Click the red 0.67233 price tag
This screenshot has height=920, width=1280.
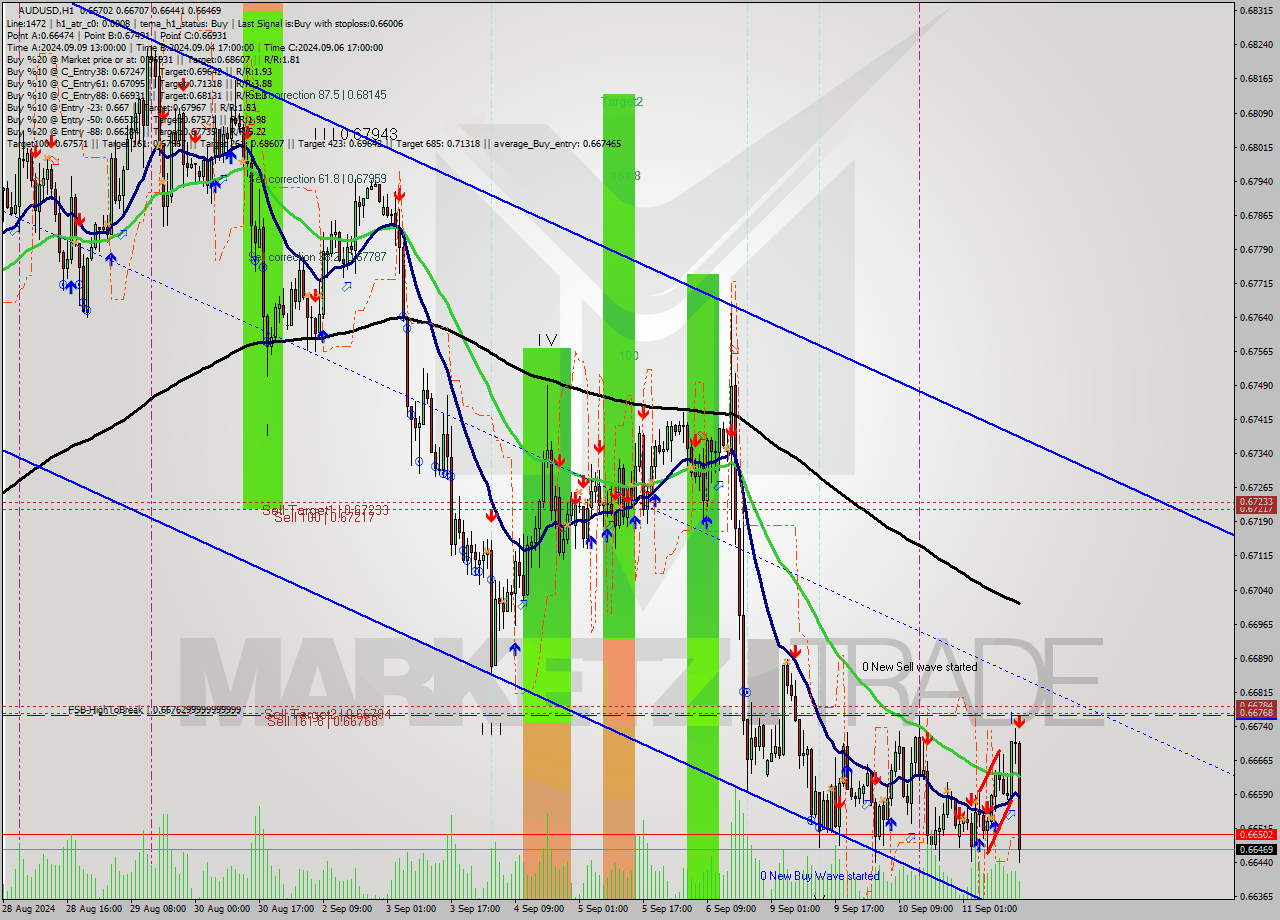tap(1256, 501)
